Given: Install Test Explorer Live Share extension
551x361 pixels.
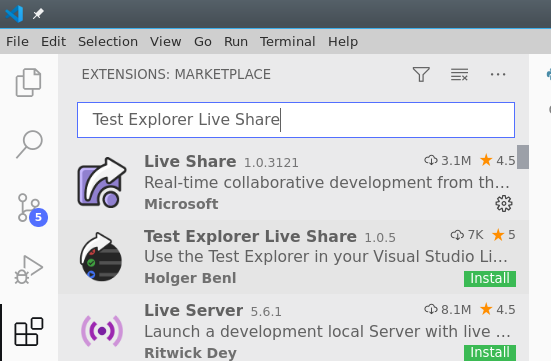Looking at the screenshot, I should (490, 278).
